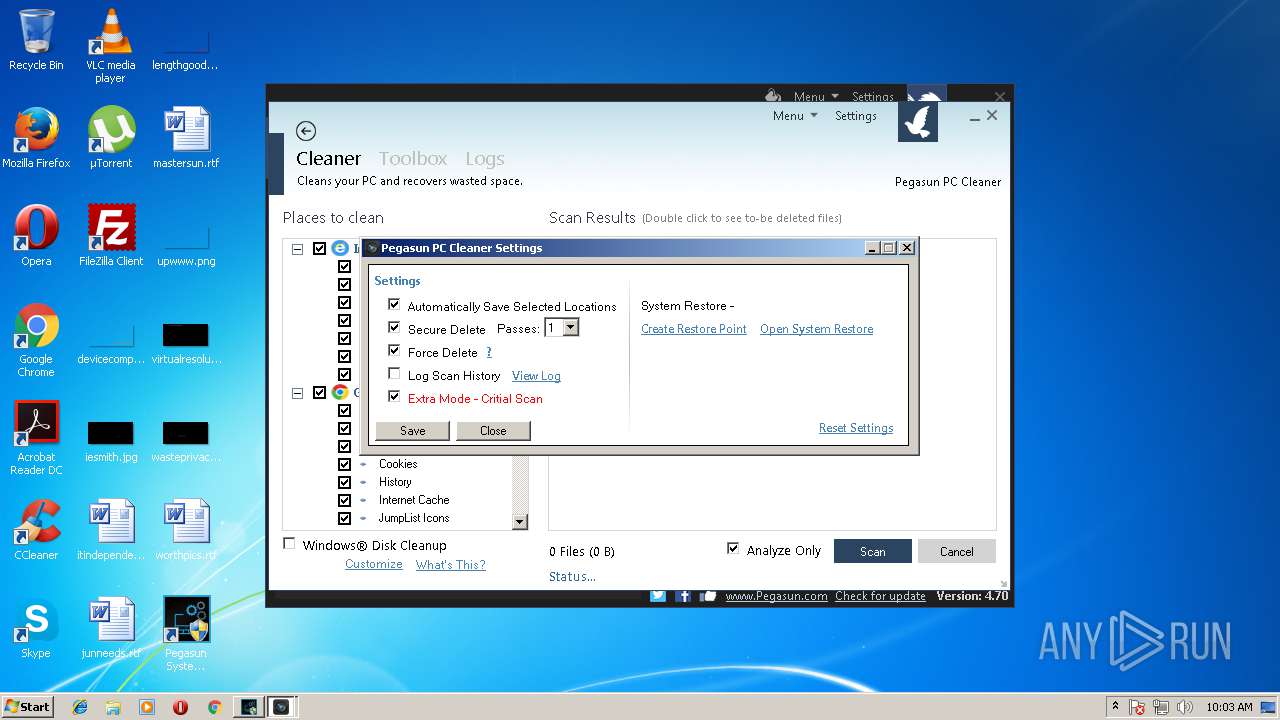Launch CCleaner desktop shortcut
1280x720 pixels.
pos(36,530)
